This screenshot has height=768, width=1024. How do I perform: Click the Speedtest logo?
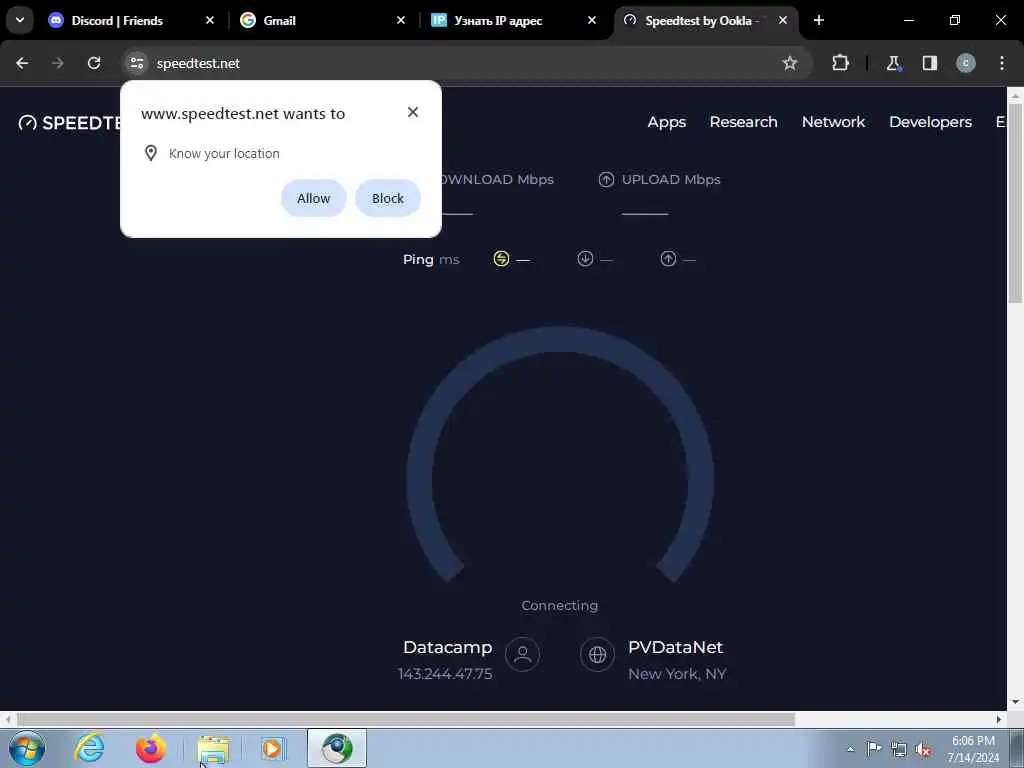coord(70,123)
